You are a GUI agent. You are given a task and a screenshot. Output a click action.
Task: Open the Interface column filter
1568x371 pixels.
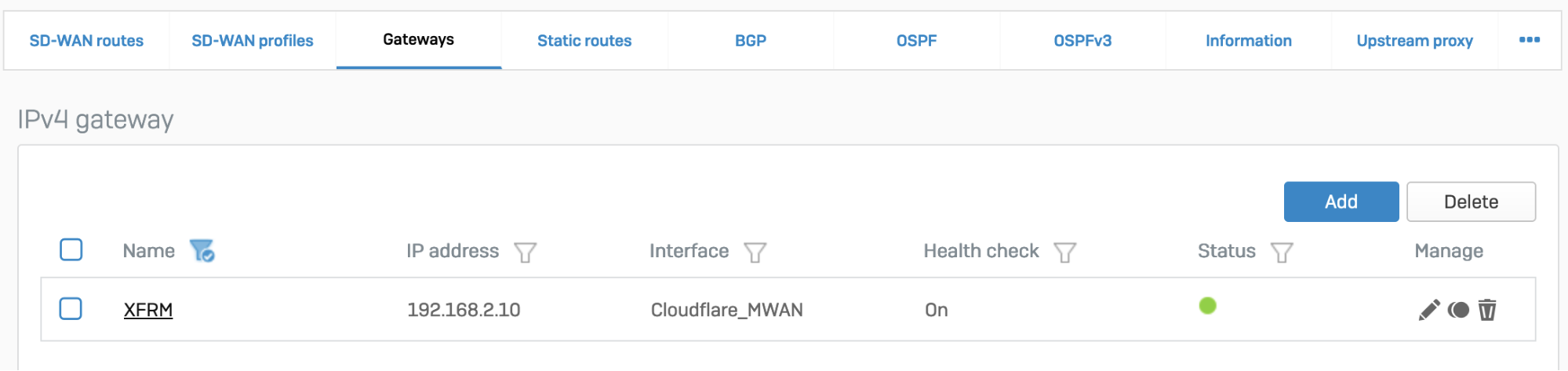pyautogui.click(x=755, y=253)
